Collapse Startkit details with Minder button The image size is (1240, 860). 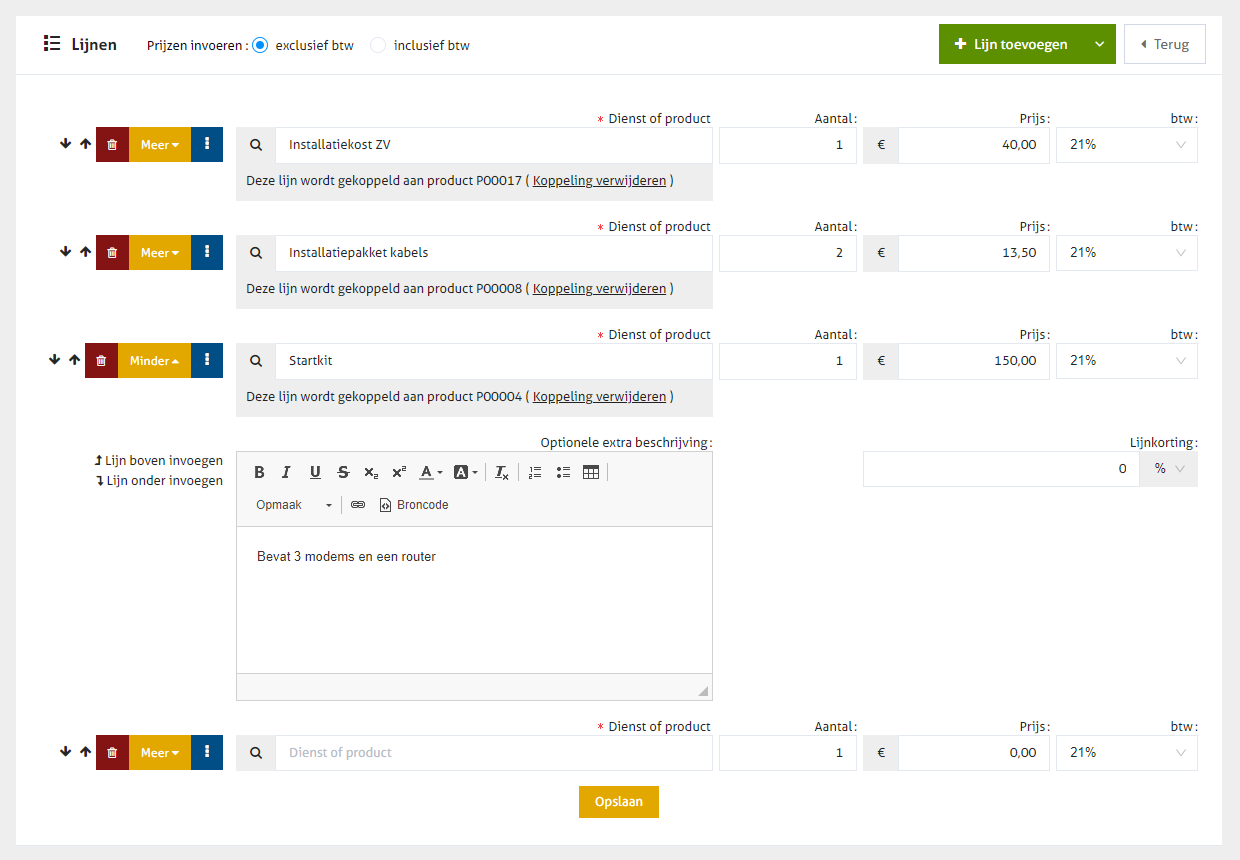(154, 361)
